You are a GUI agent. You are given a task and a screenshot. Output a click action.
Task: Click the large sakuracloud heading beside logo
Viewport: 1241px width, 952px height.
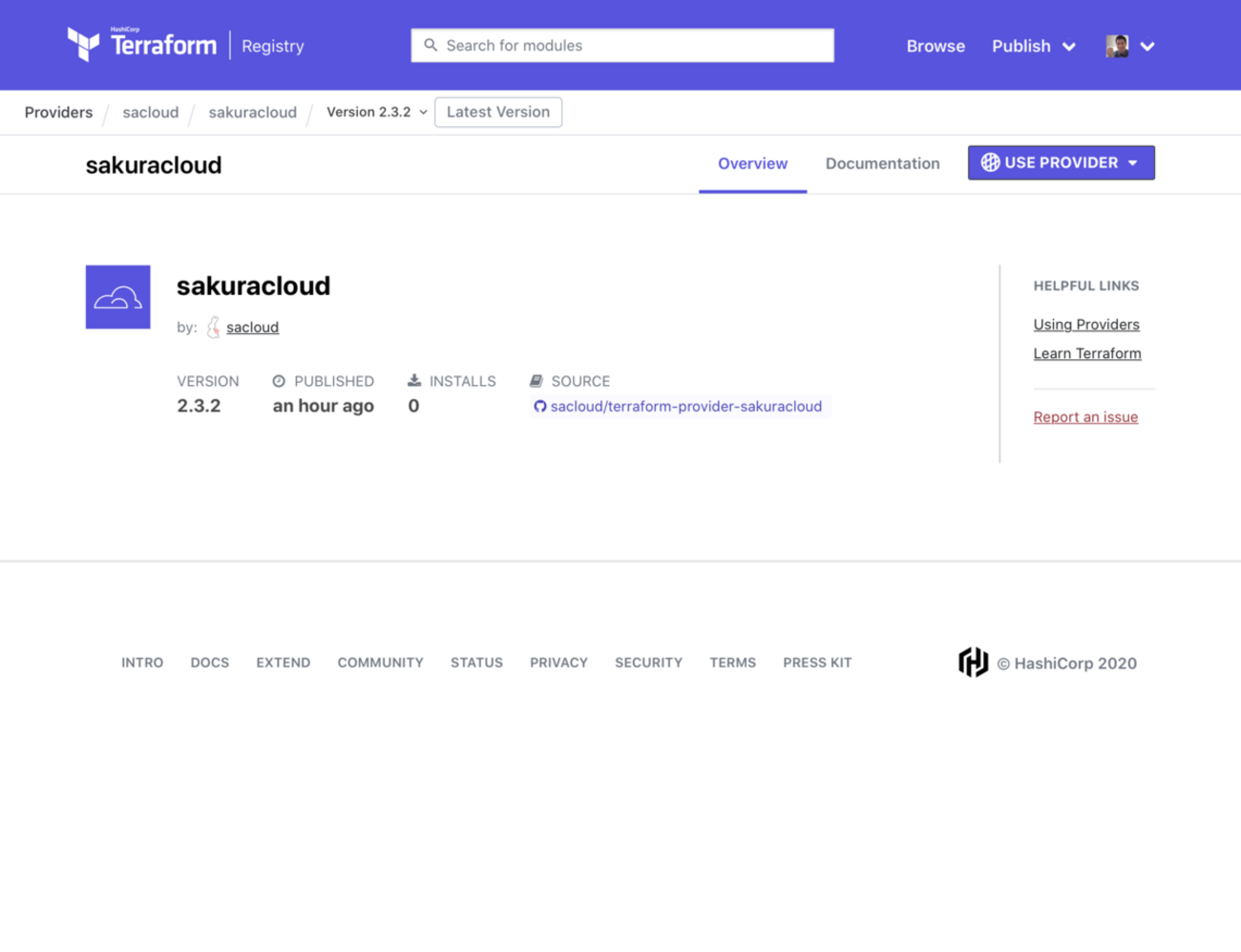click(x=254, y=286)
